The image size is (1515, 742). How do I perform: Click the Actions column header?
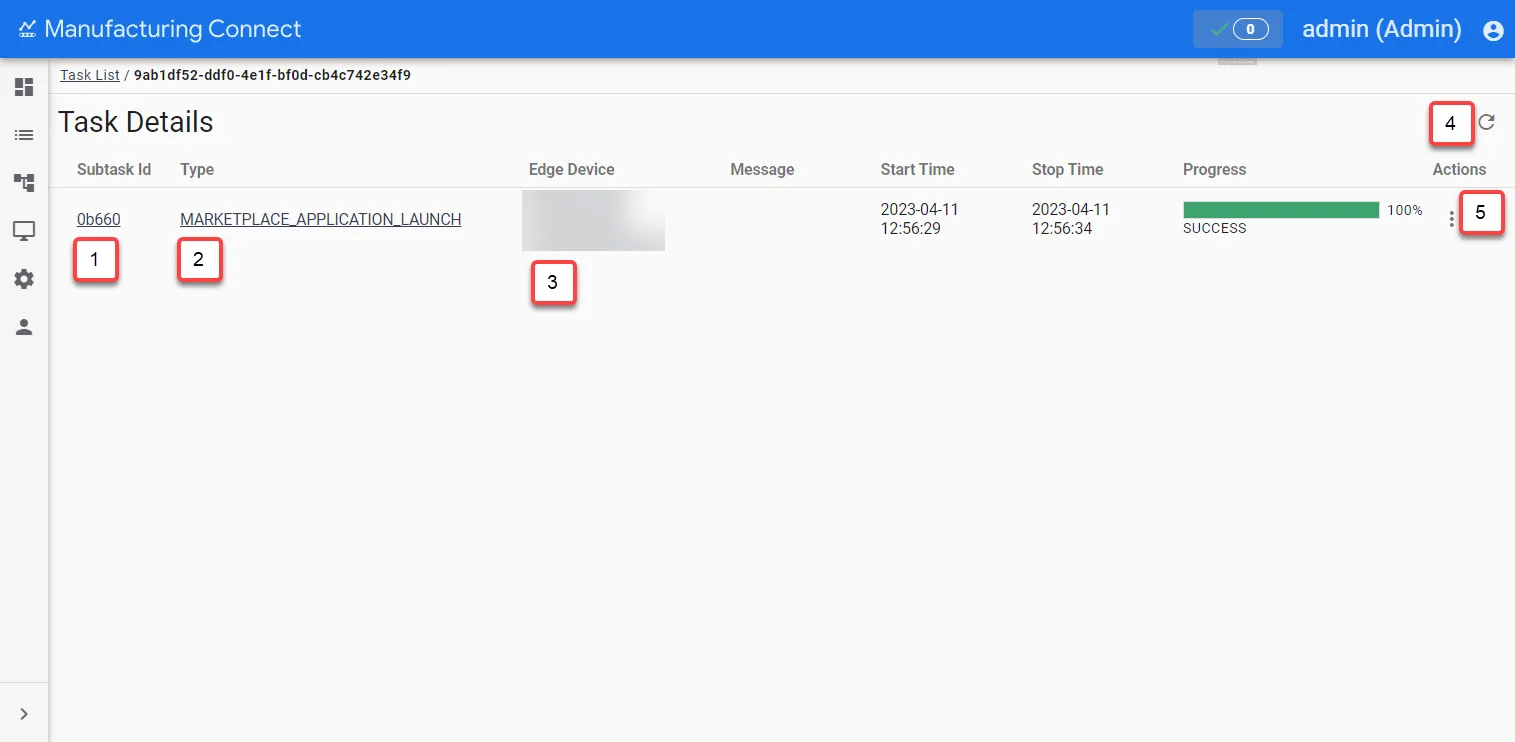pos(1459,169)
